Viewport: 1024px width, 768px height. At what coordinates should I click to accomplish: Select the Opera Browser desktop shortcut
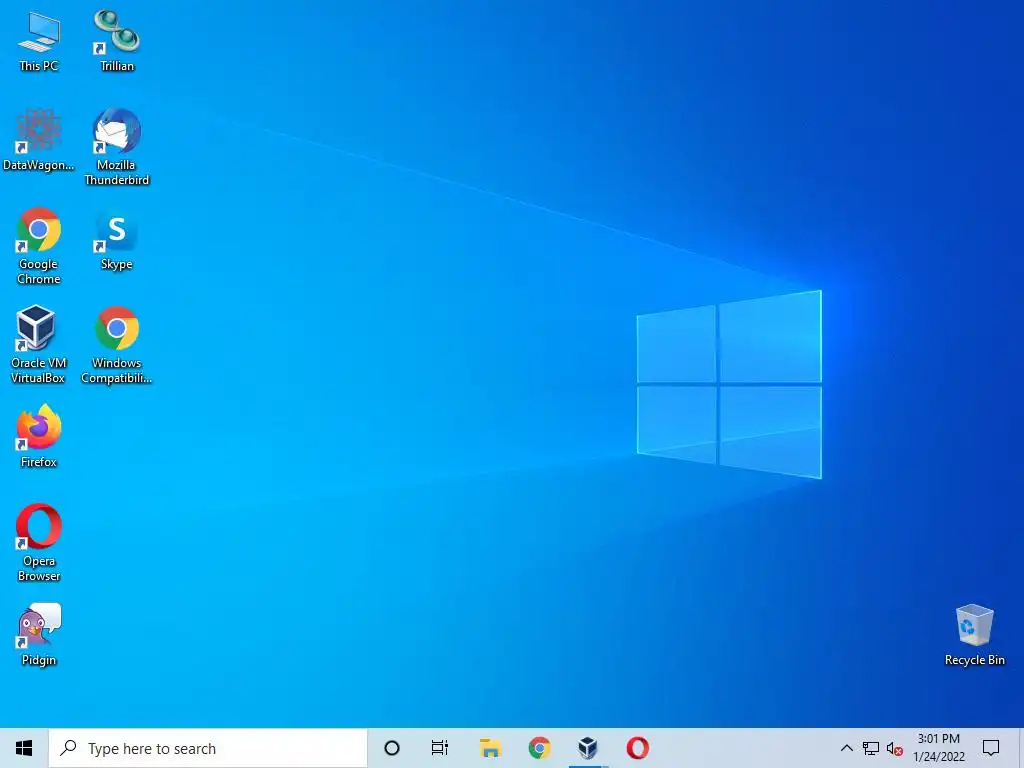click(x=39, y=543)
